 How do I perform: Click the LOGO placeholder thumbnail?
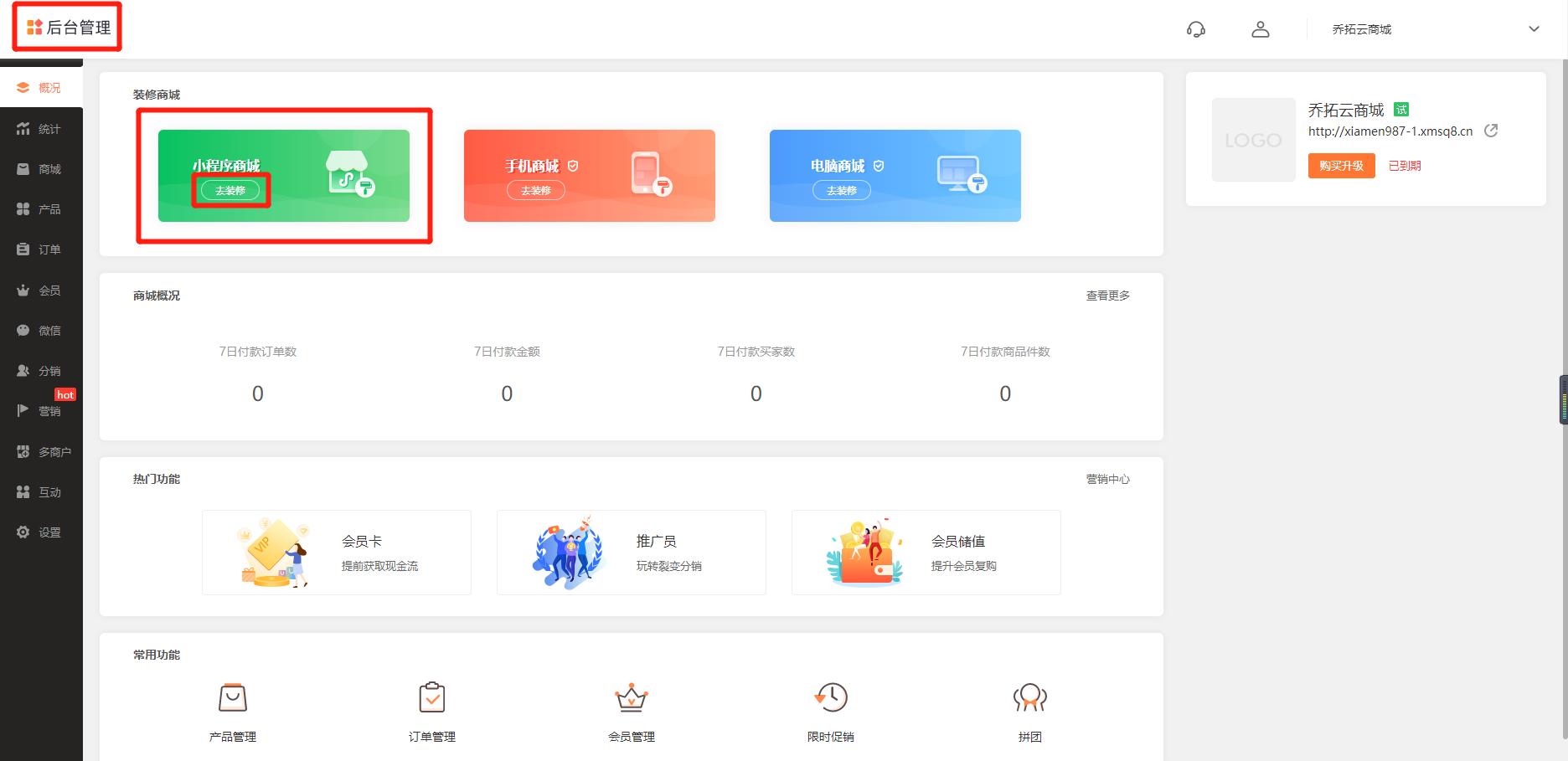pyautogui.click(x=1253, y=139)
